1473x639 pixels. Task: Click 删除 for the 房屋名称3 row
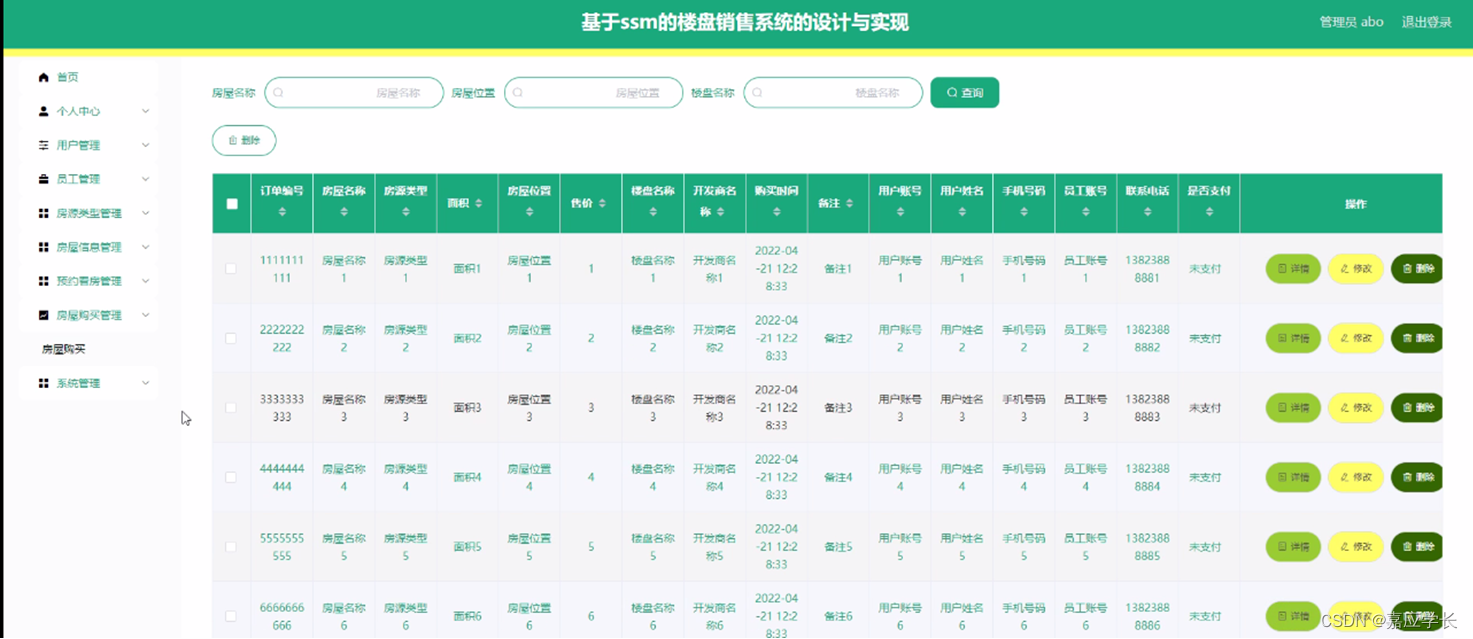coord(1417,408)
